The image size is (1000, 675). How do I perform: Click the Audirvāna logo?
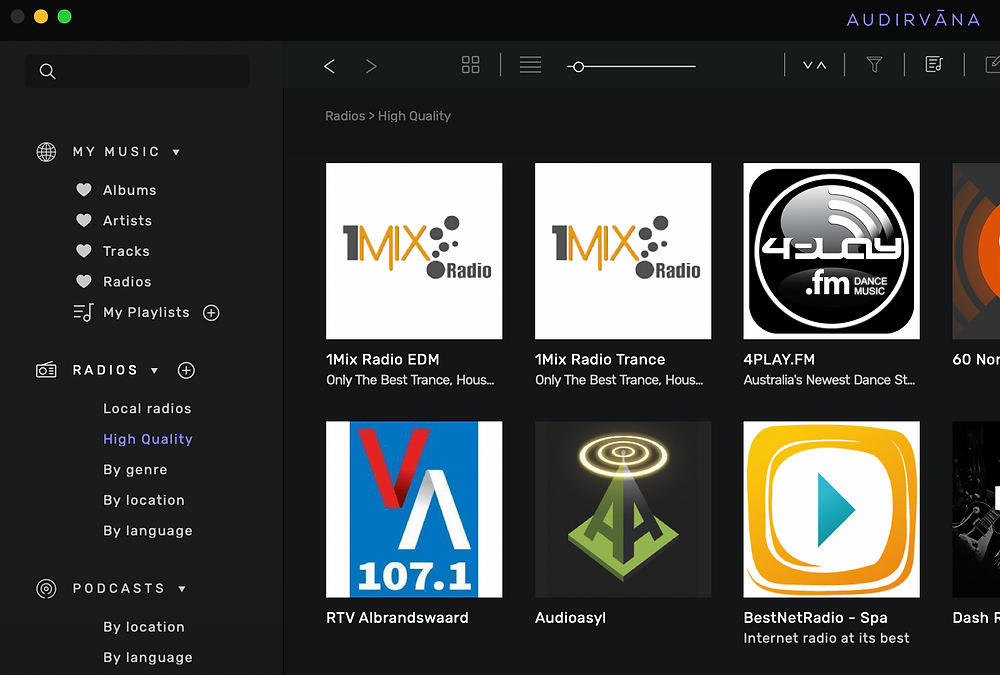click(913, 20)
